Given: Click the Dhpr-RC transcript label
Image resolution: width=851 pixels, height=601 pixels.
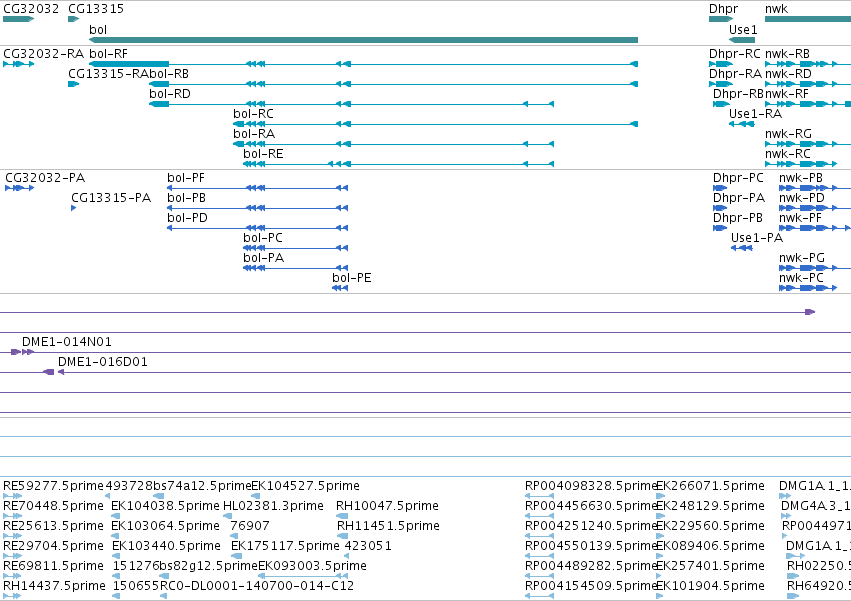Looking at the screenshot, I should (x=735, y=54).
